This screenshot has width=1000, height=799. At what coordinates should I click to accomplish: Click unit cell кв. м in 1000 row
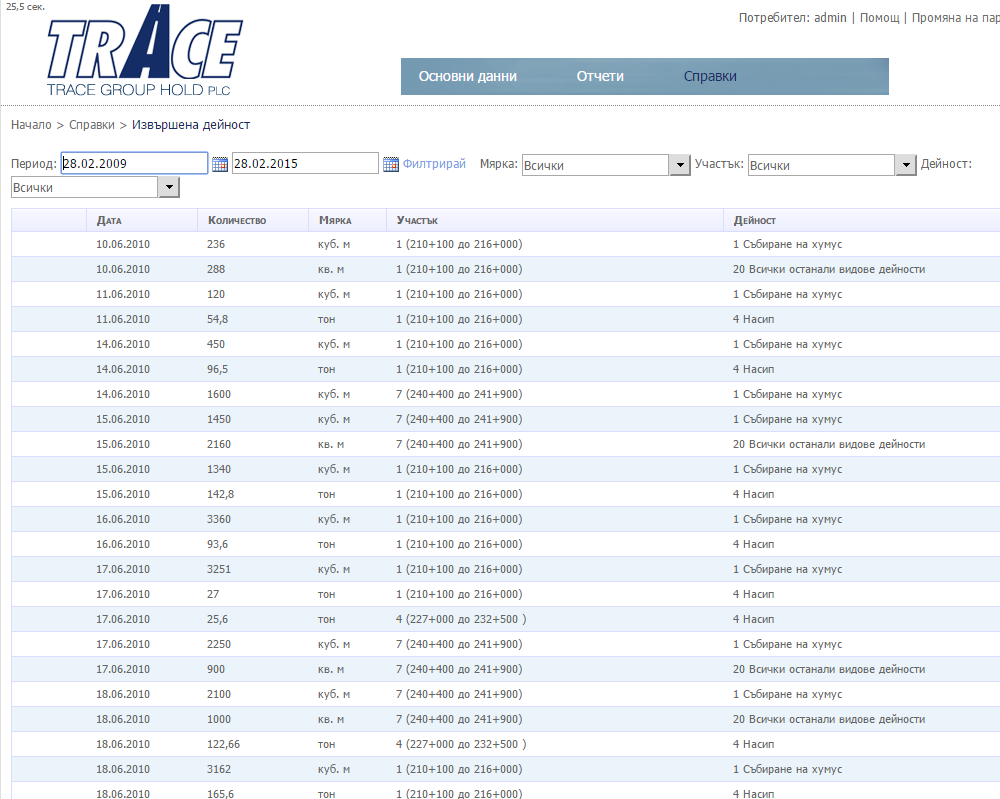[330, 719]
